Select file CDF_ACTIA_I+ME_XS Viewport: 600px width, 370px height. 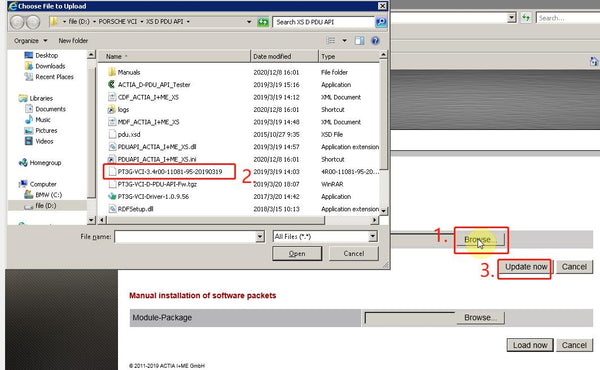pyautogui.click(x=148, y=97)
